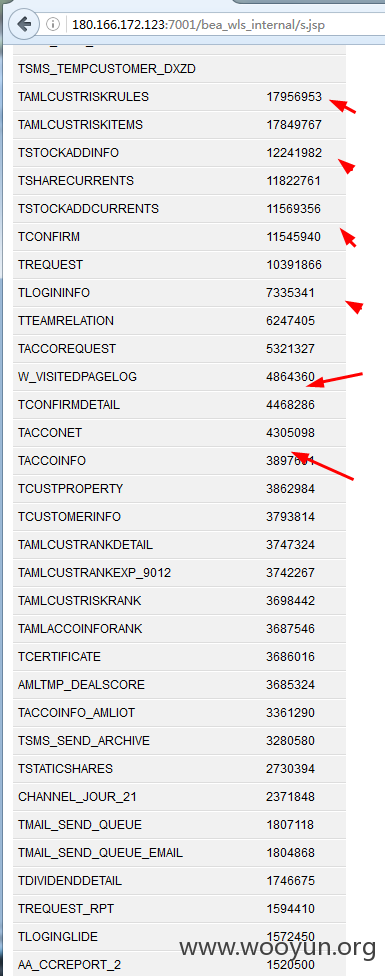The height and width of the screenshot is (976, 385).
Task: Select the TMAIL_SEND_QUEUE table name
Action: click(80, 825)
